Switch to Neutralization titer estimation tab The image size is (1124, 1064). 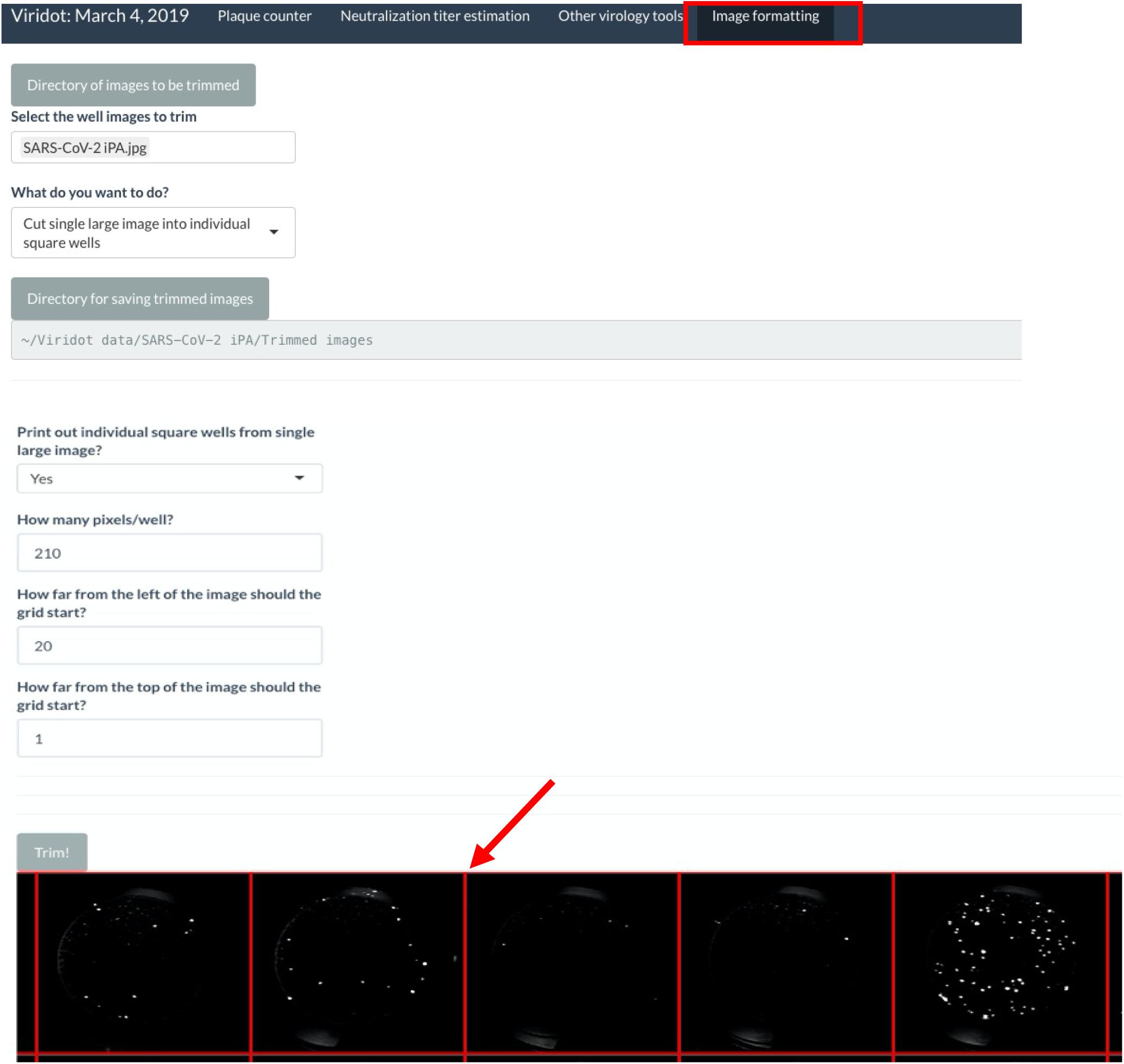tap(434, 16)
